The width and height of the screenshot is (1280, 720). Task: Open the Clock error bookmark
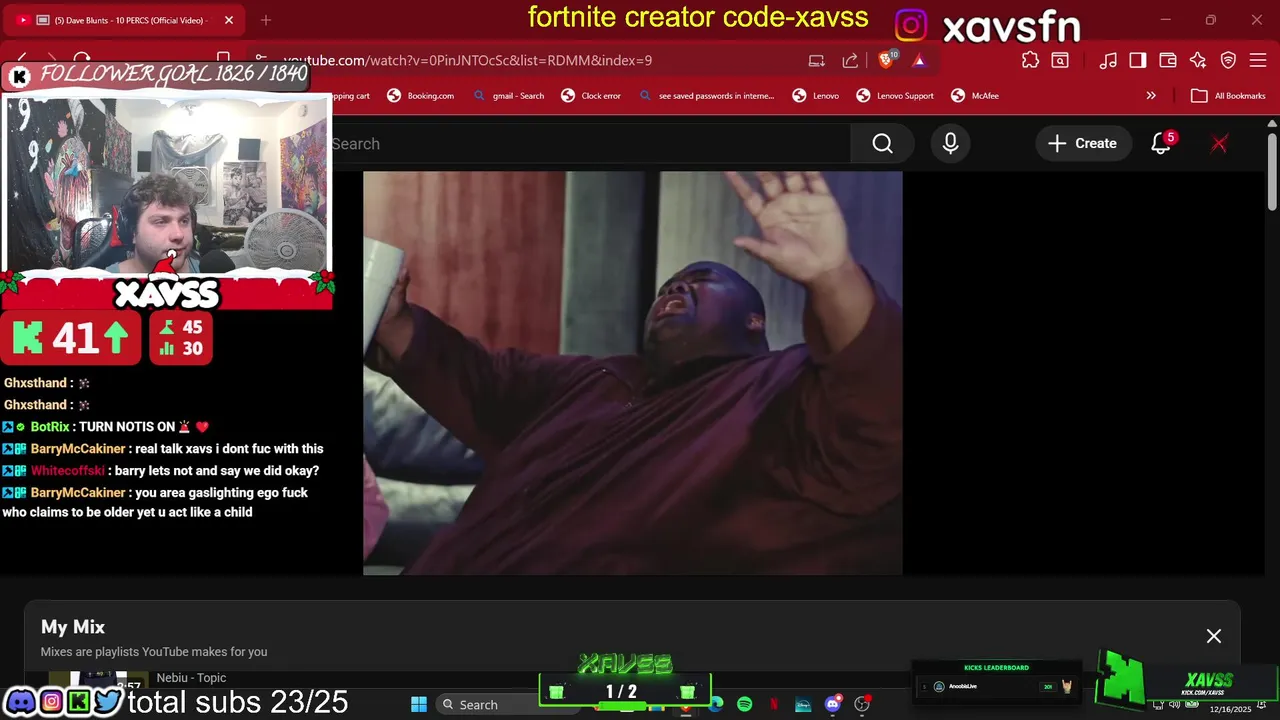[591, 96]
